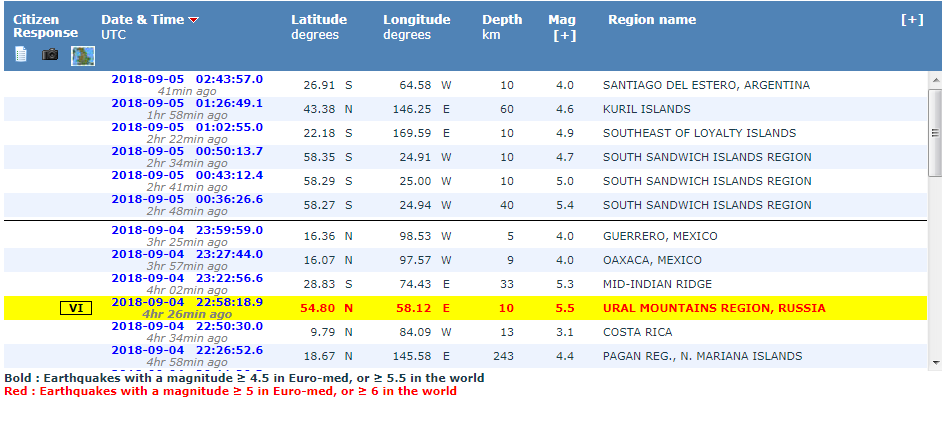This screenshot has height=445, width=942.
Task: Toggle the red sort arrow beside Date & Time
Action: pos(193,20)
